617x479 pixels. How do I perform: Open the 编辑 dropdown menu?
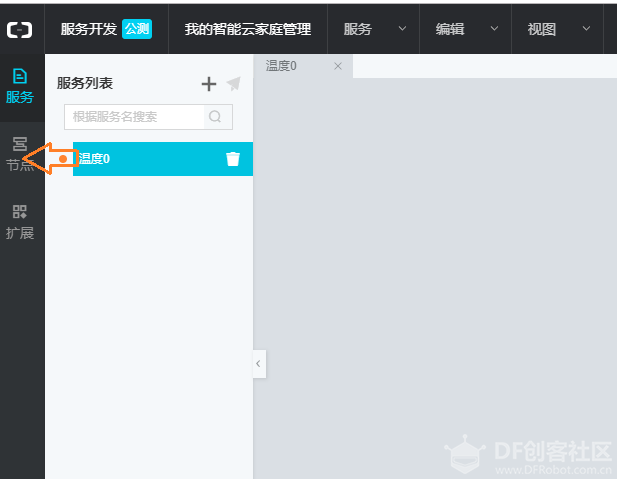[466, 29]
